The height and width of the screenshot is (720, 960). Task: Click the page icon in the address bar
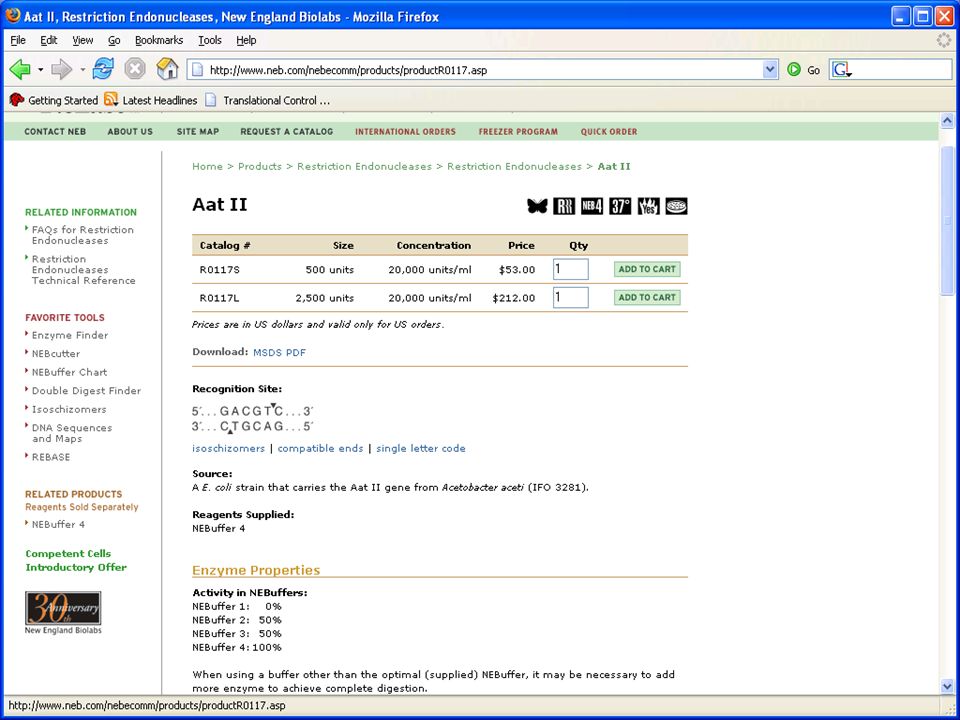(198, 70)
